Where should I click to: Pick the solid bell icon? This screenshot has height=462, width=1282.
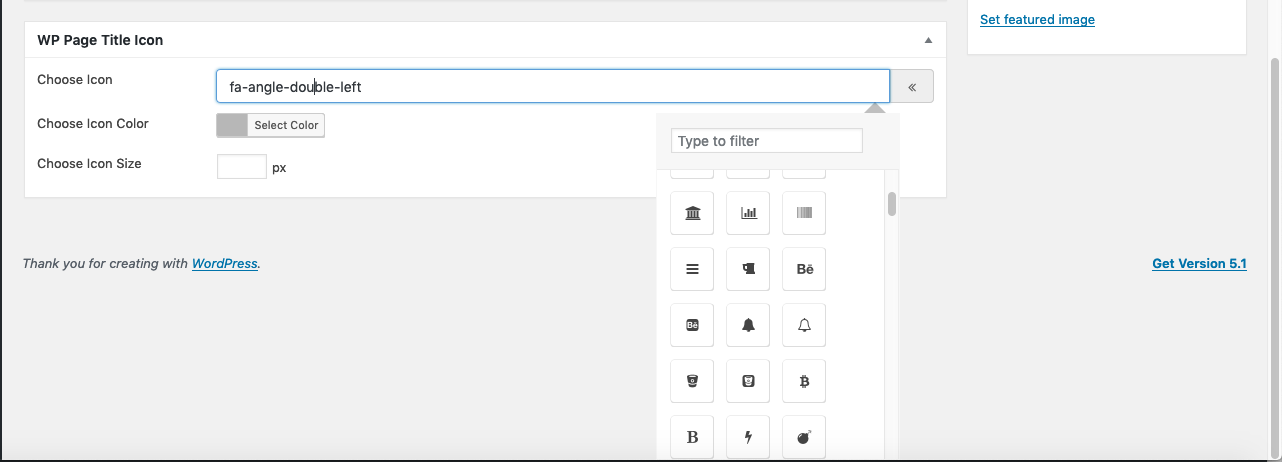pyautogui.click(x=748, y=325)
